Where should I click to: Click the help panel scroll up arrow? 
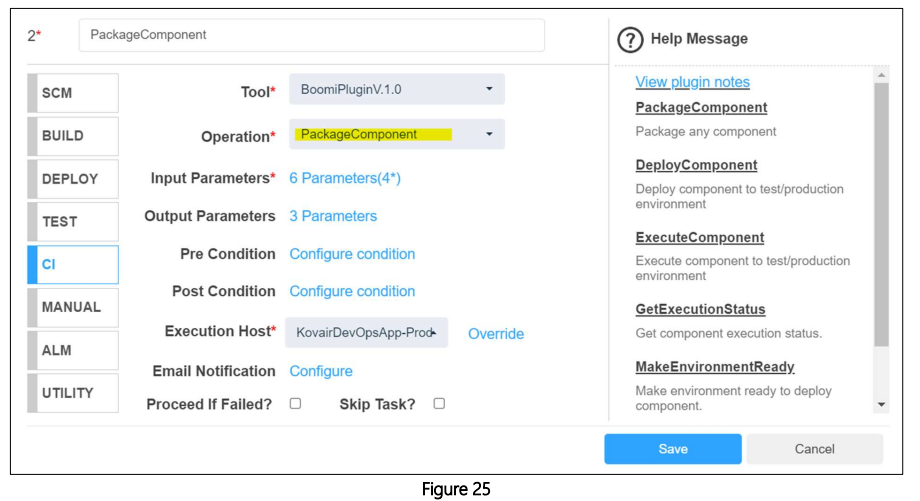[x=881, y=75]
